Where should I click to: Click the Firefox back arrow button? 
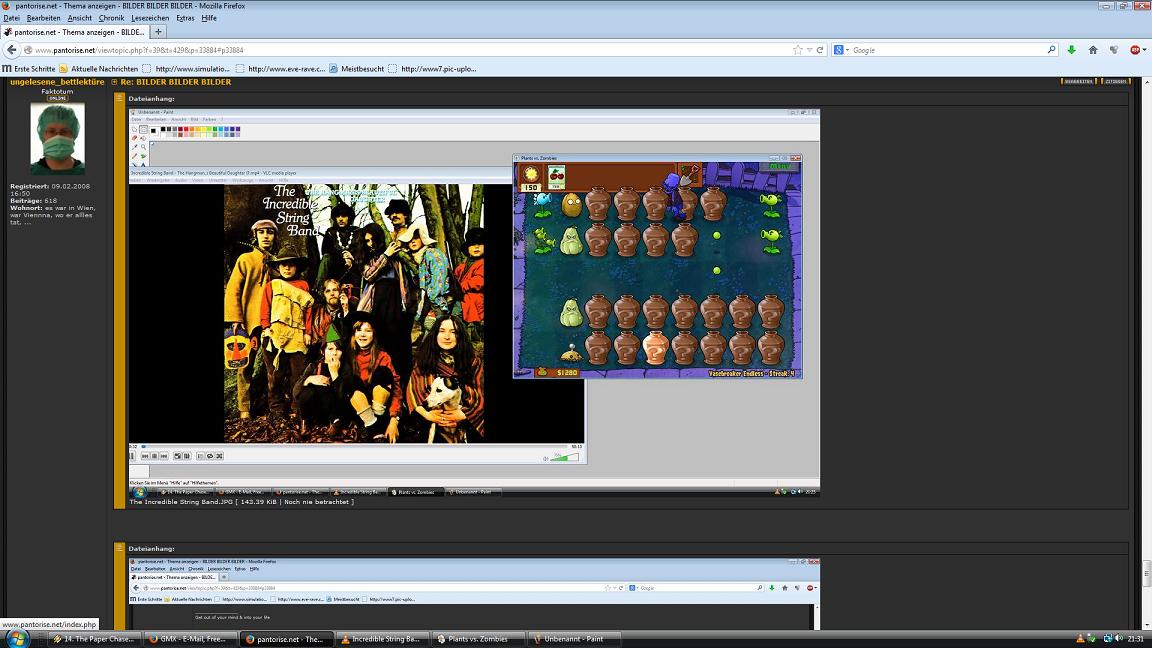point(12,50)
